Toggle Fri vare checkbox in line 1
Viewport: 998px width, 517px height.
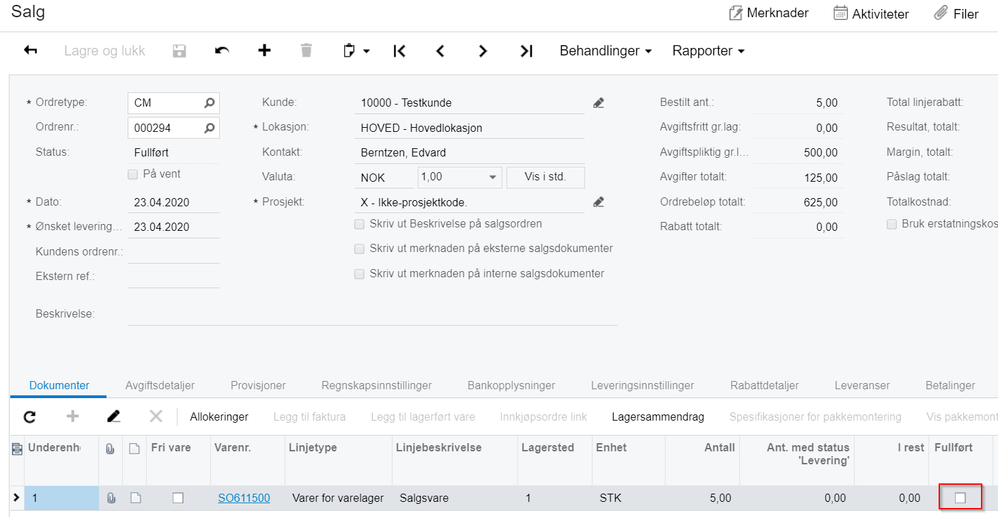[x=178, y=497]
